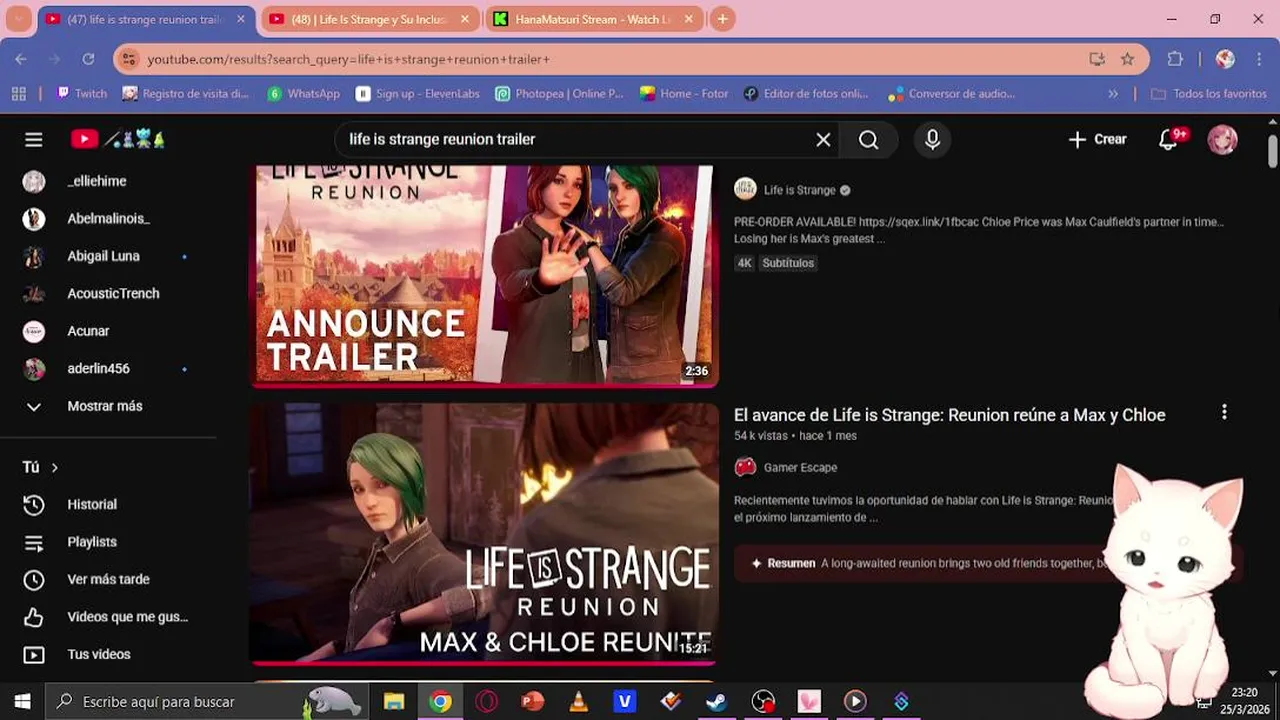Screen dimensions: 1280x720
Task: Open the tab search dropdown in Chrome
Action: pyautogui.click(x=18, y=19)
